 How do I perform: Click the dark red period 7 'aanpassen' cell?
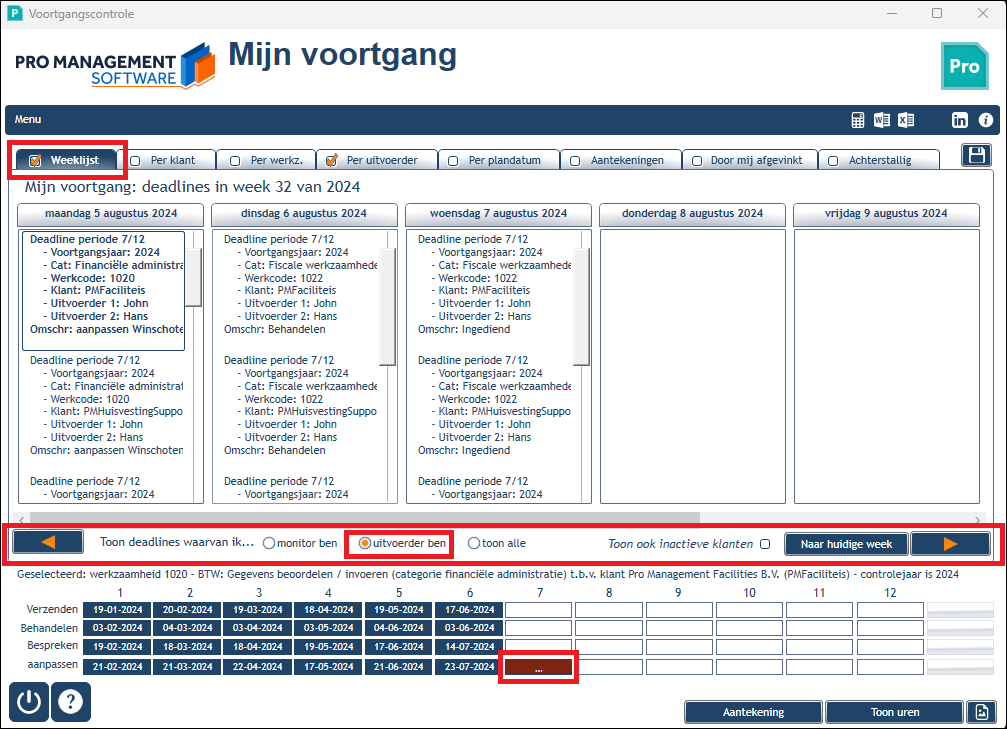[538, 668]
